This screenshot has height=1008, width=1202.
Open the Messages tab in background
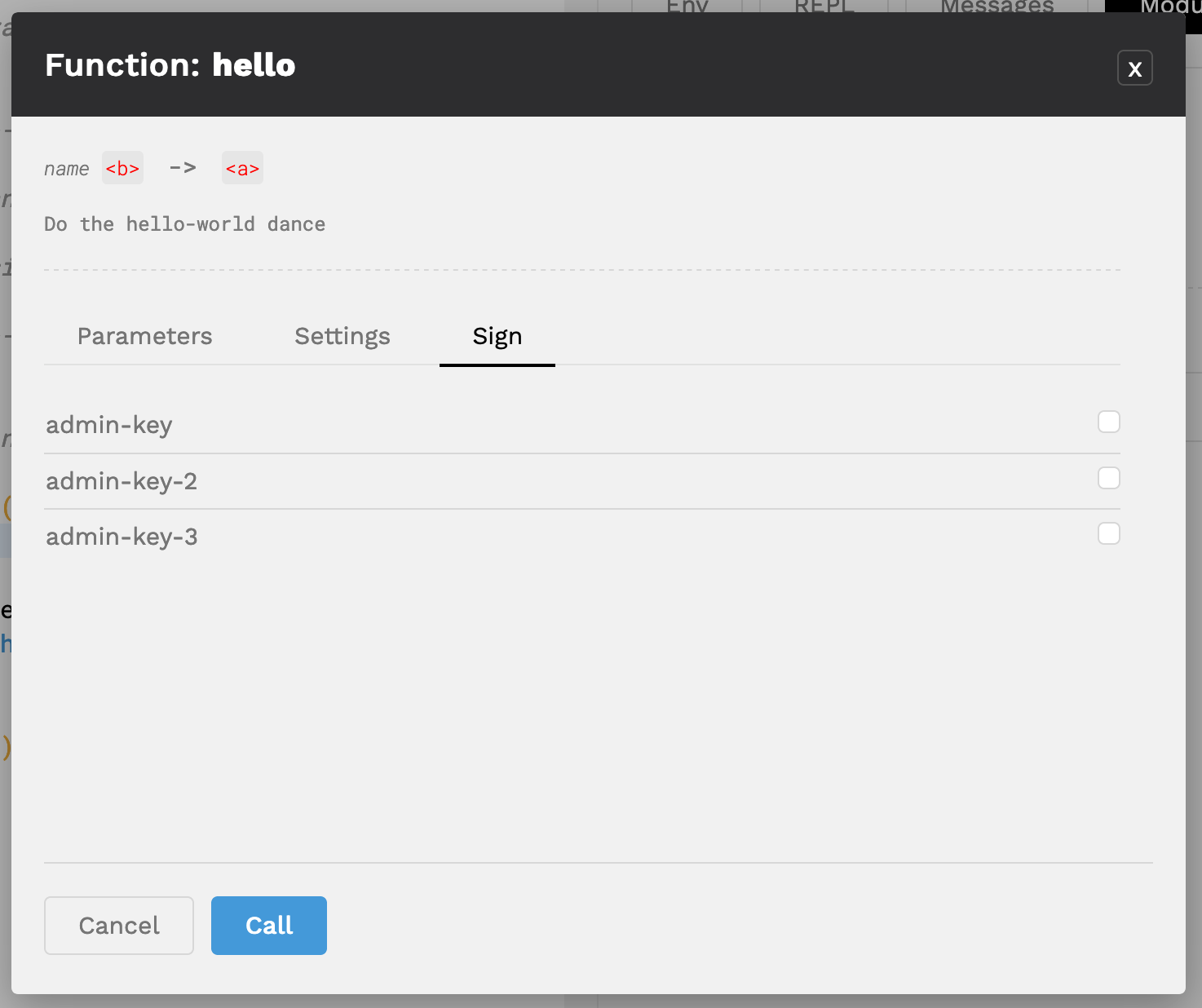coord(997,6)
